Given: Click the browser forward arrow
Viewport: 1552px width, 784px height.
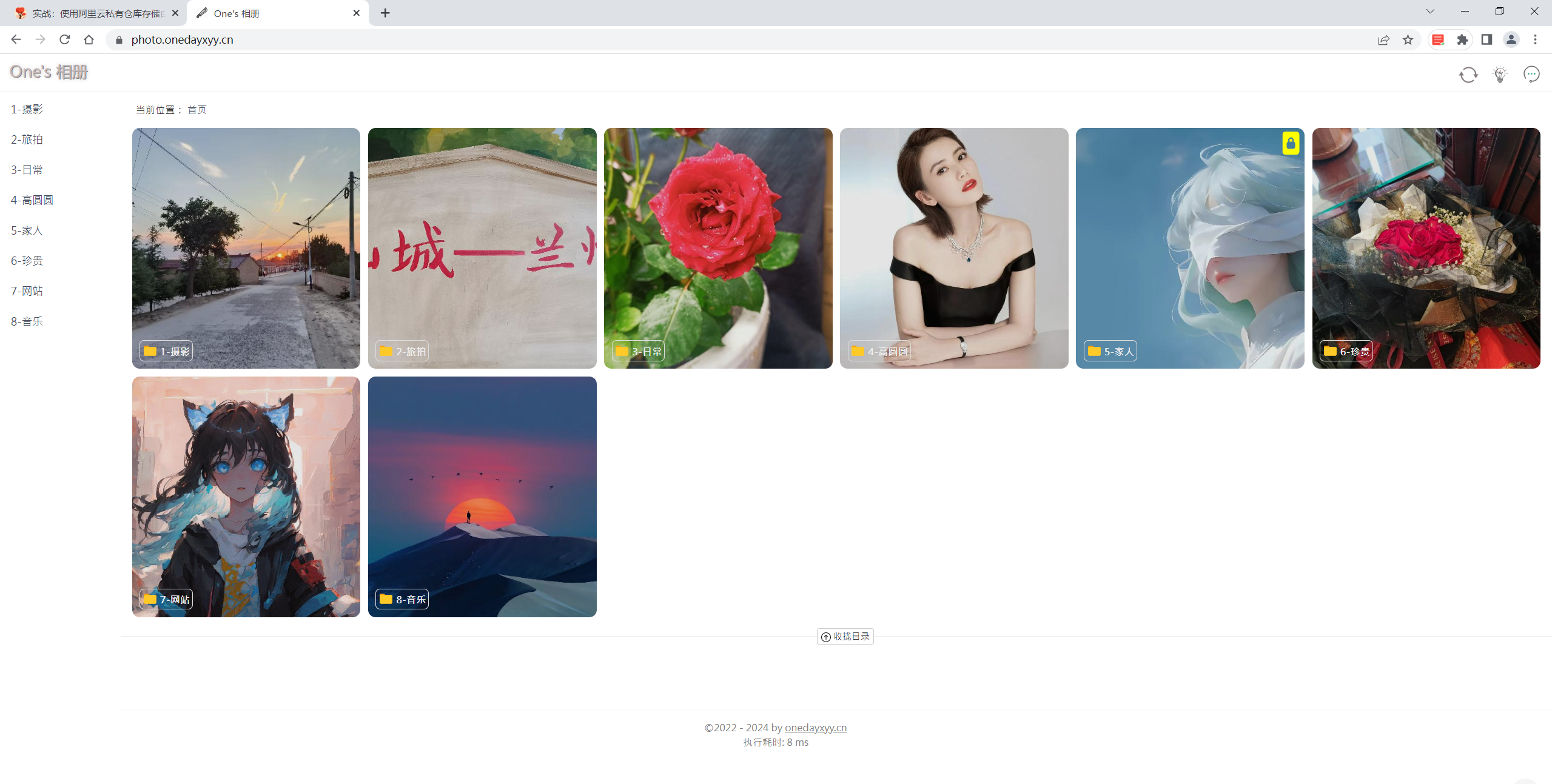Looking at the screenshot, I should pyautogui.click(x=41, y=39).
